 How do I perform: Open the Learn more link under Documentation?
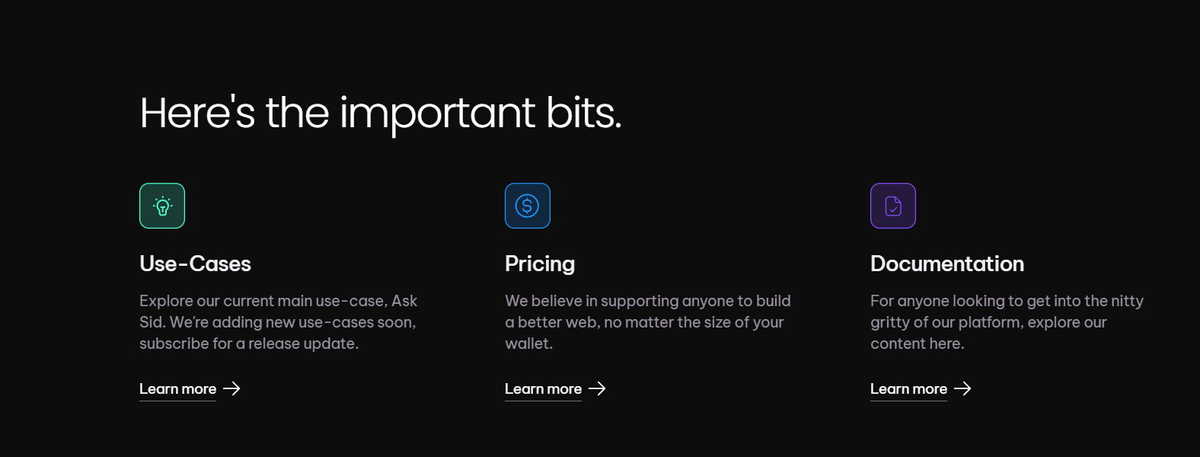pos(908,389)
